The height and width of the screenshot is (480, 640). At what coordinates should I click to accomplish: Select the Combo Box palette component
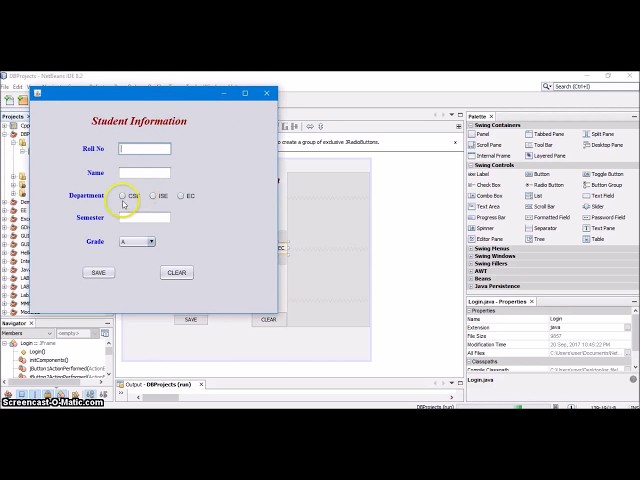[485, 196]
